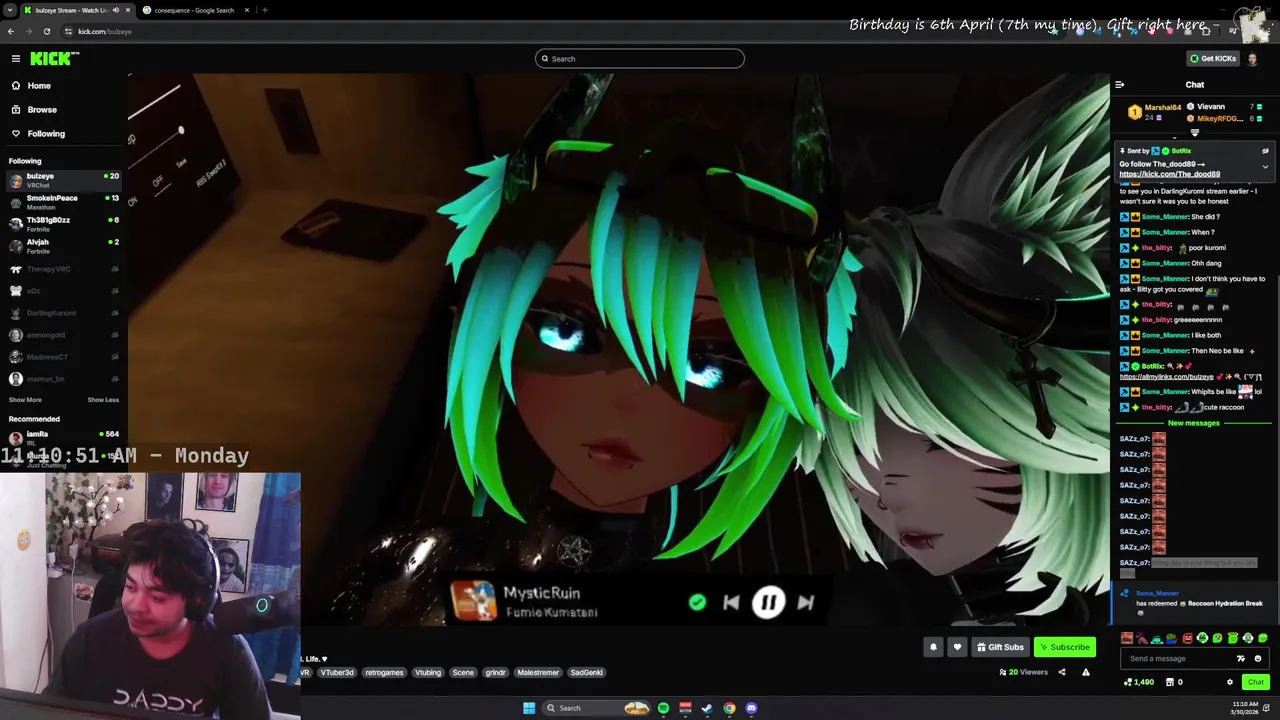This screenshot has width=1280, height=720.
Task: Open the 1,490 channel points balance
Action: (1139, 682)
